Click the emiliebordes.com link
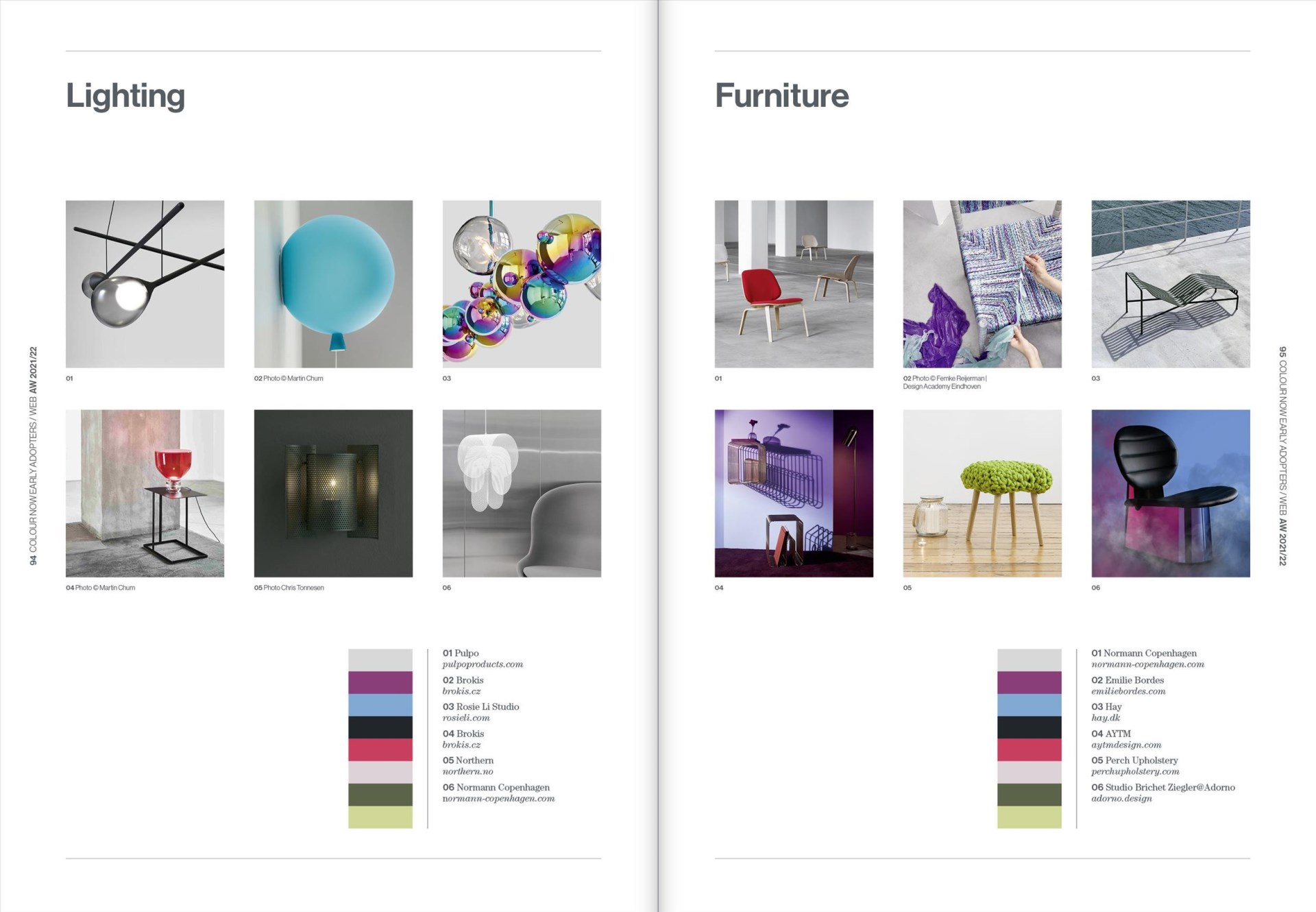Image resolution: width=1316 pixels, height=912 pixels. pos(1128,691)
